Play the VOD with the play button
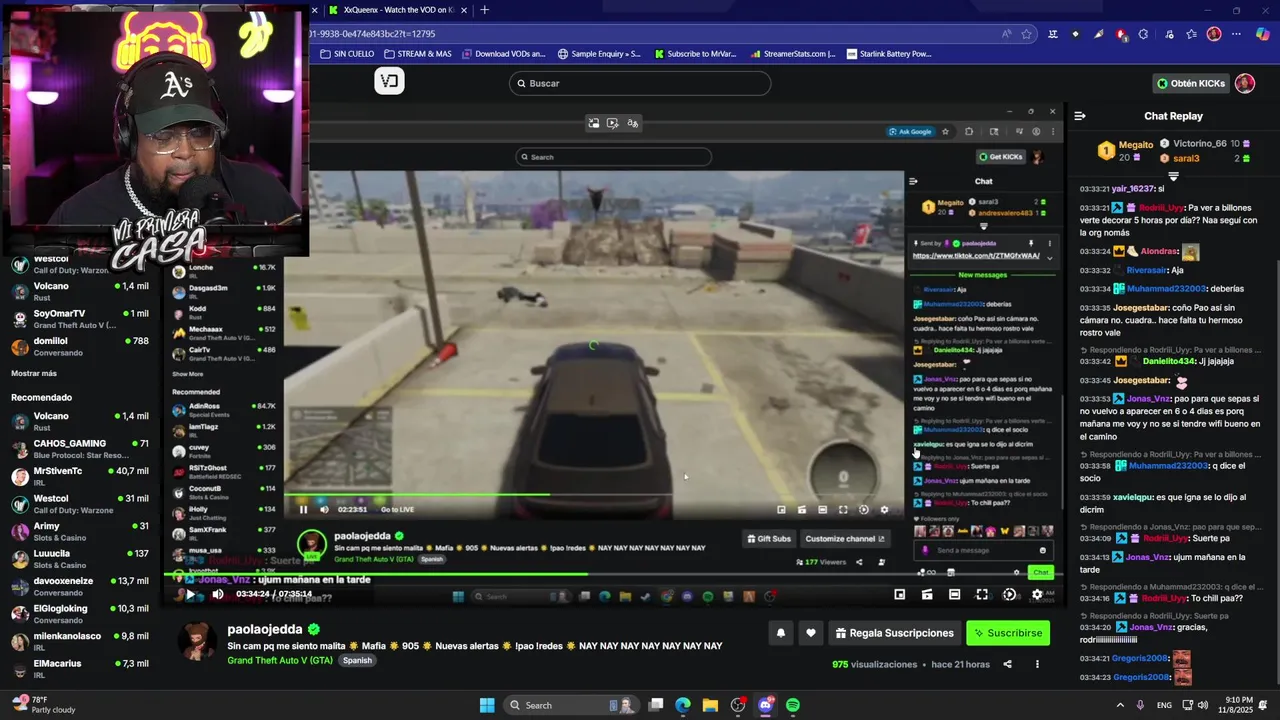This screenshot has width=1280, height=720. [x=190, y=594]
